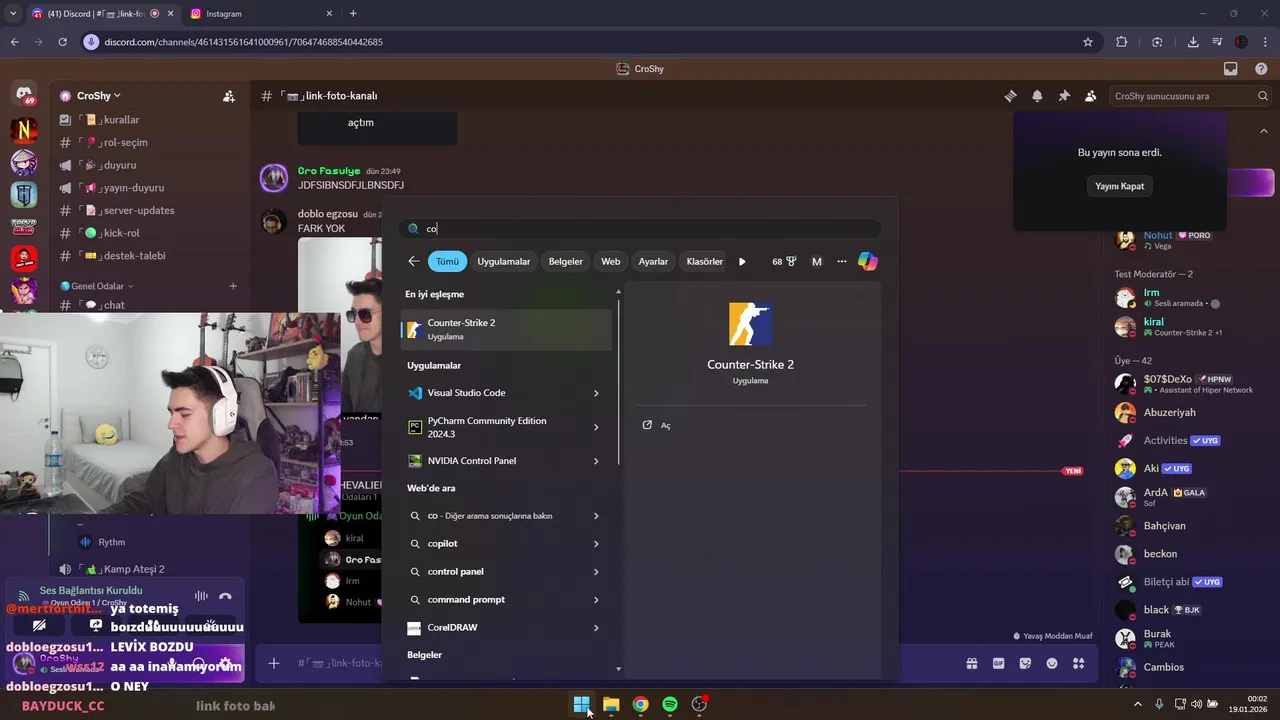
Task: Collapse stream popup with up chevron
Action: [x=1263, y=131]
